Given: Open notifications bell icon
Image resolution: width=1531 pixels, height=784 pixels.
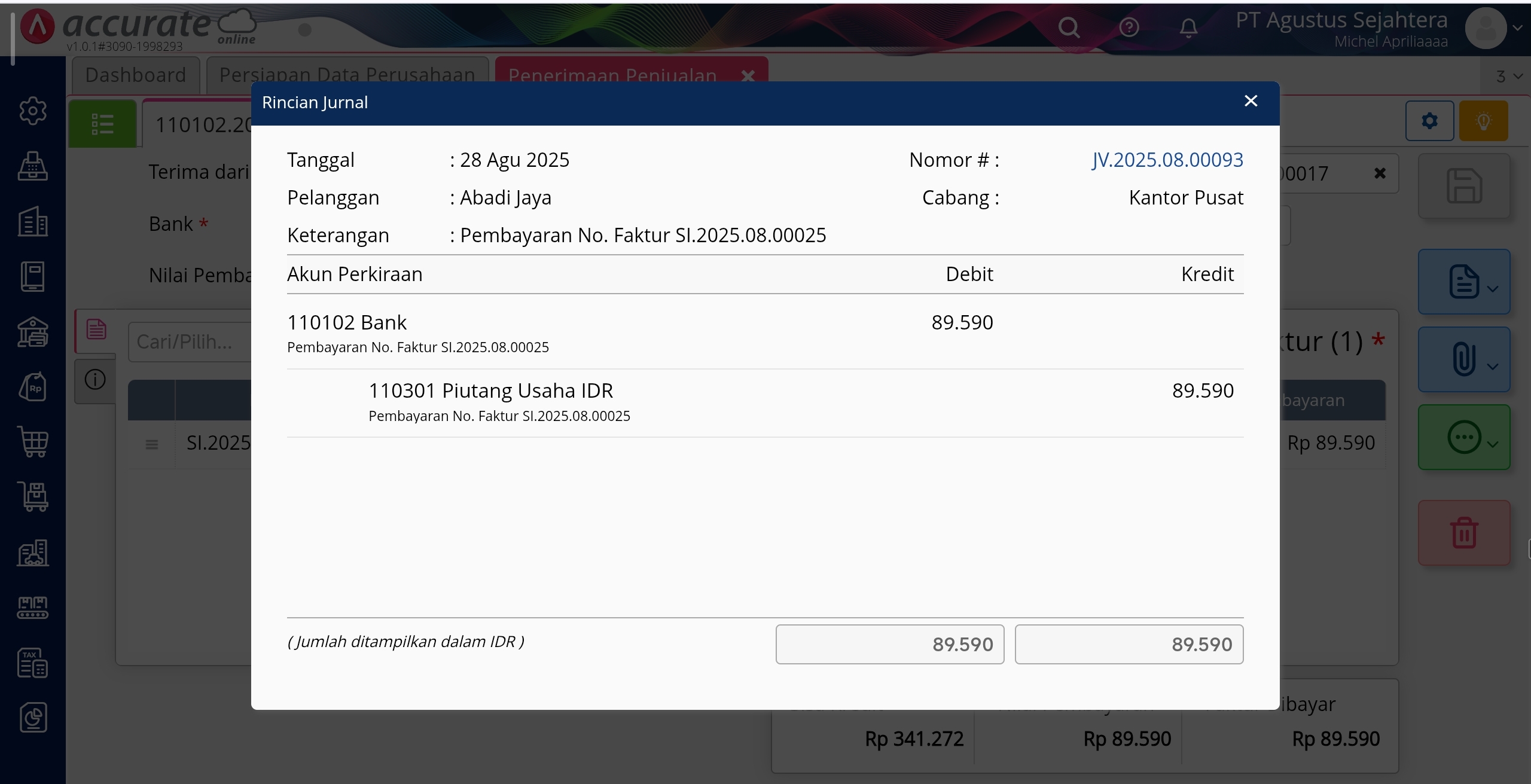Looking at the screenshot, I should (x=1188, y=28).
